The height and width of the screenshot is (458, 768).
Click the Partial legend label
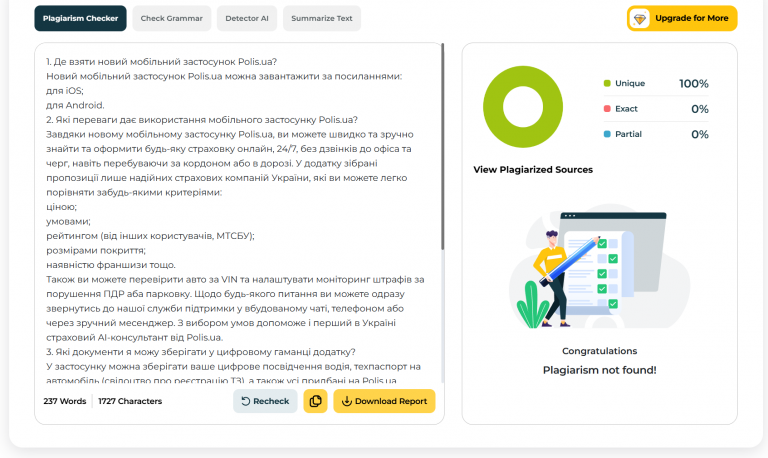tap(628, 134)
